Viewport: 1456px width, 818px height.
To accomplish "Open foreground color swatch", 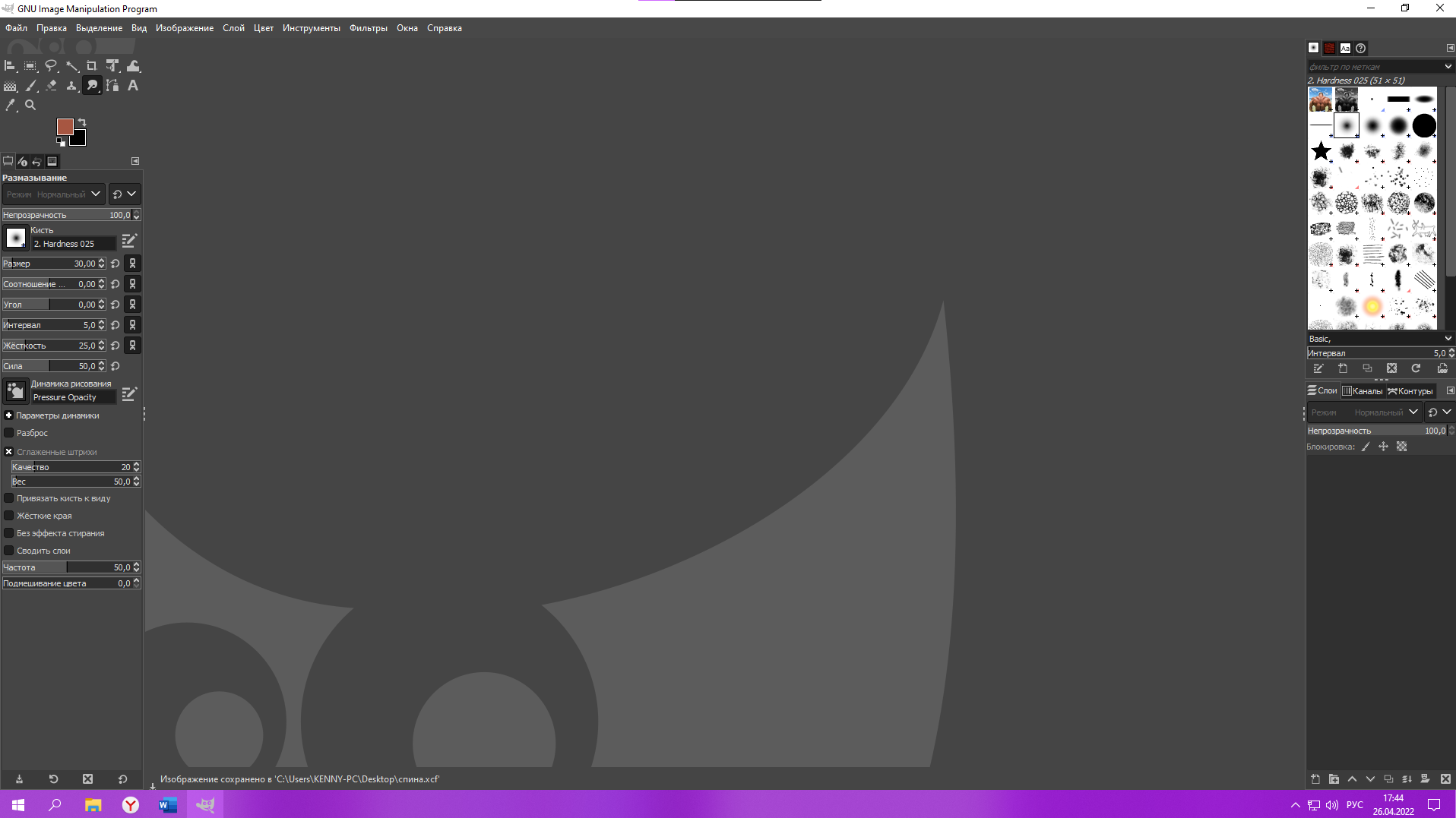I will click(65, 126).
